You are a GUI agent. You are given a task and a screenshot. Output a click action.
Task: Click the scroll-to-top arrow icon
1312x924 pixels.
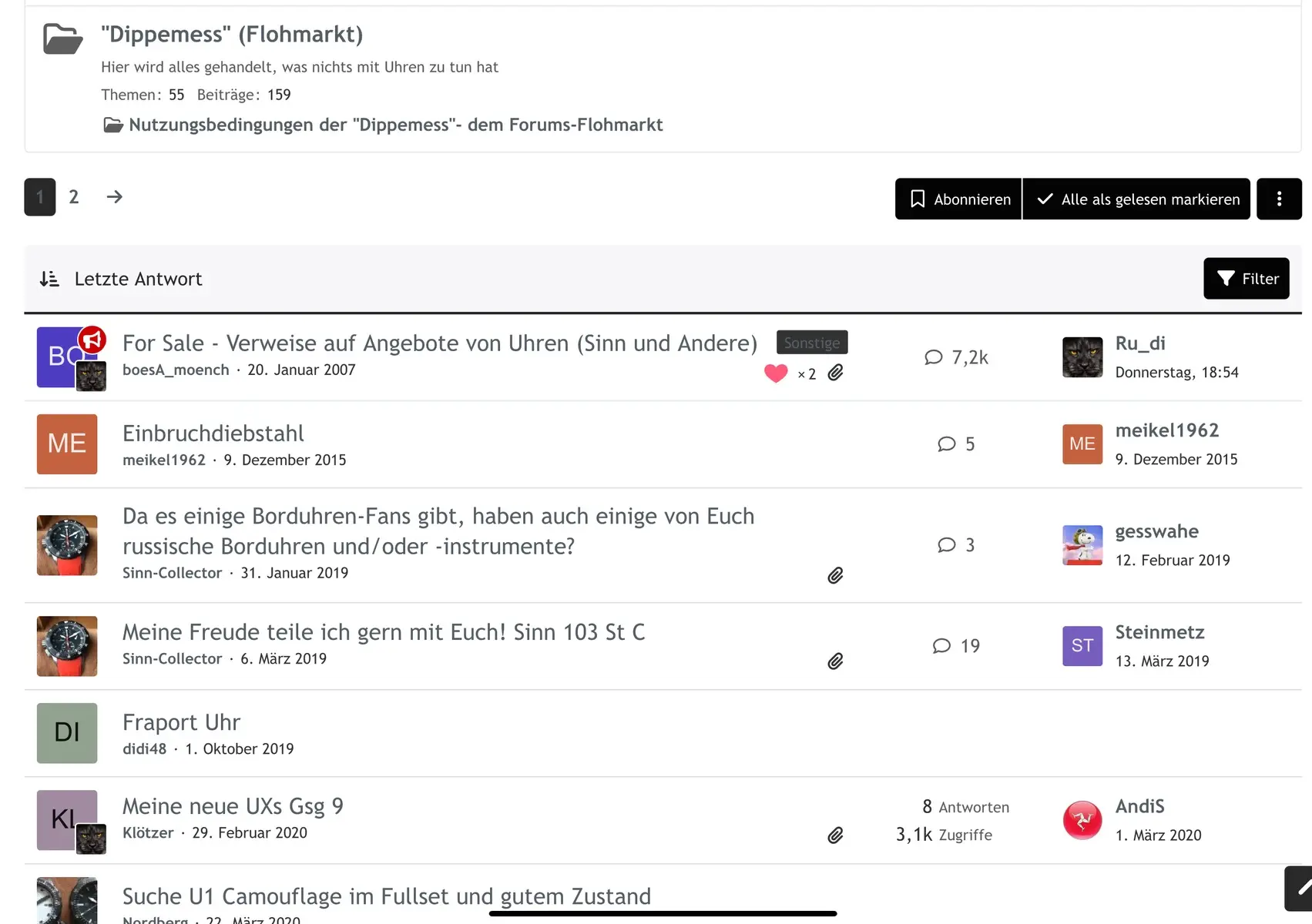coord(1300,889)
